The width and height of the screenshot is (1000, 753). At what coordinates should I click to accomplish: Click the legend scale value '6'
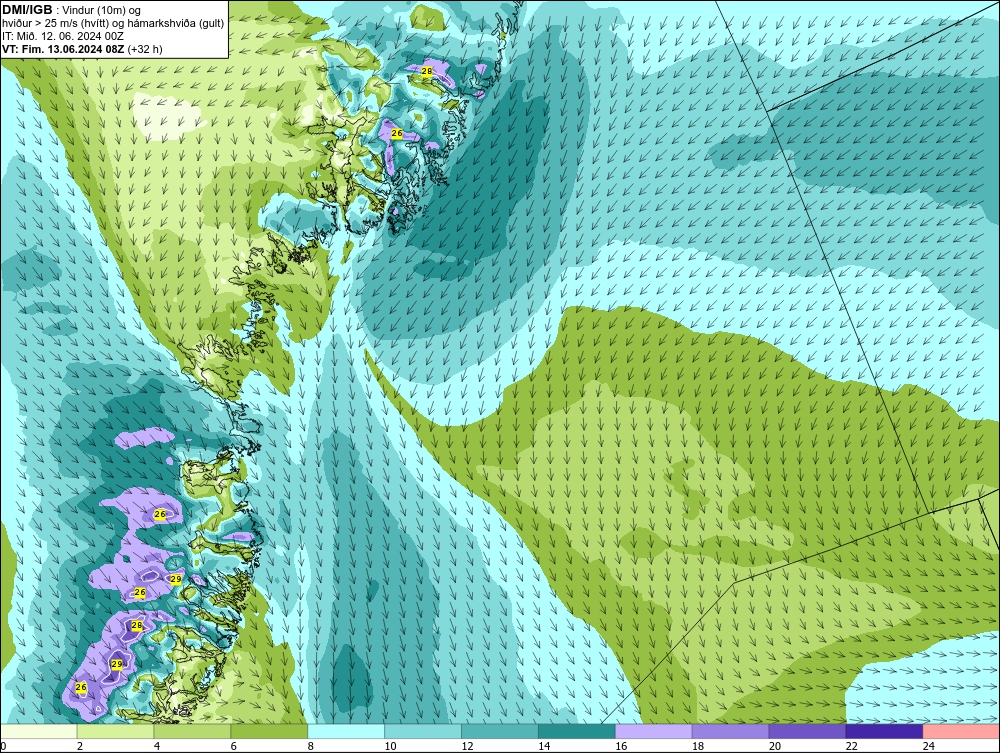233,746
